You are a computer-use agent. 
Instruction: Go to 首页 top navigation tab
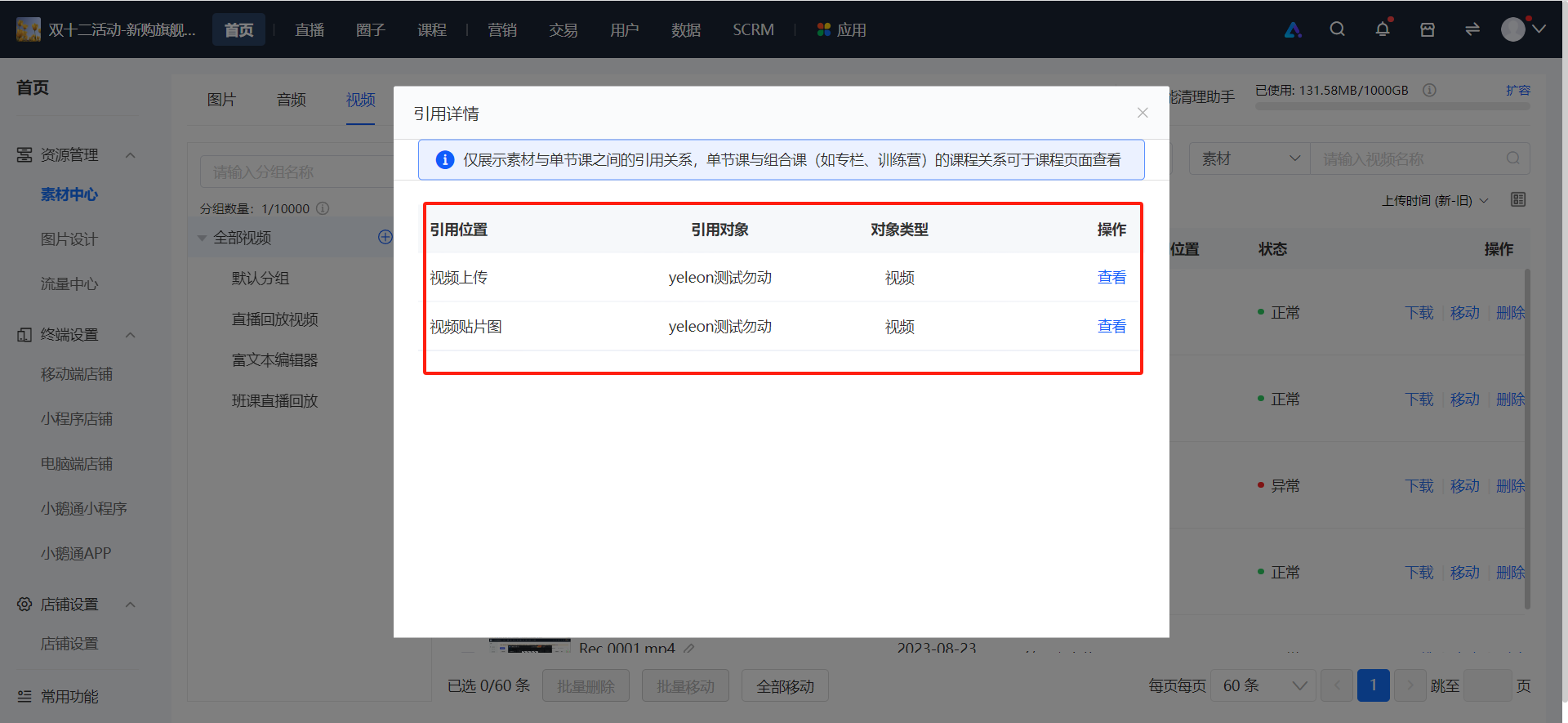point(239,29)
